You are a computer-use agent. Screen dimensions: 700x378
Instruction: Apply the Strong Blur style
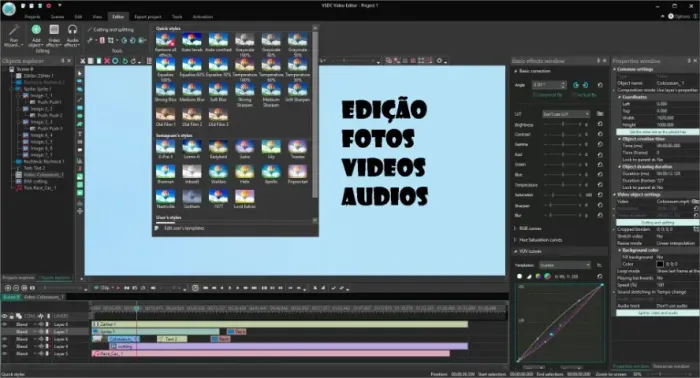165,92
